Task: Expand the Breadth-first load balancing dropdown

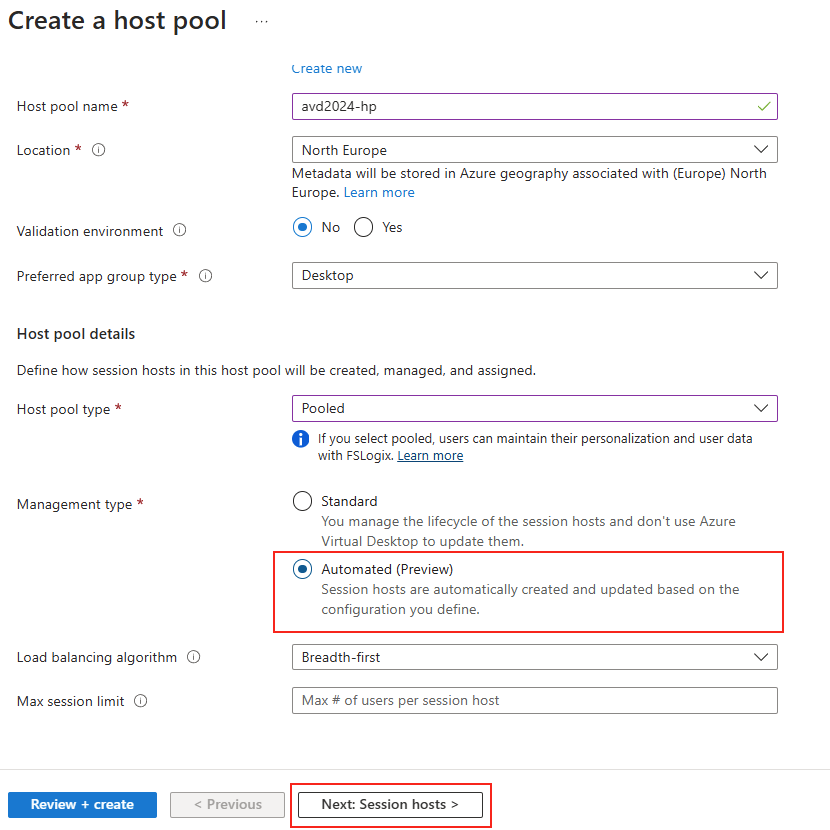Action: 535,657
